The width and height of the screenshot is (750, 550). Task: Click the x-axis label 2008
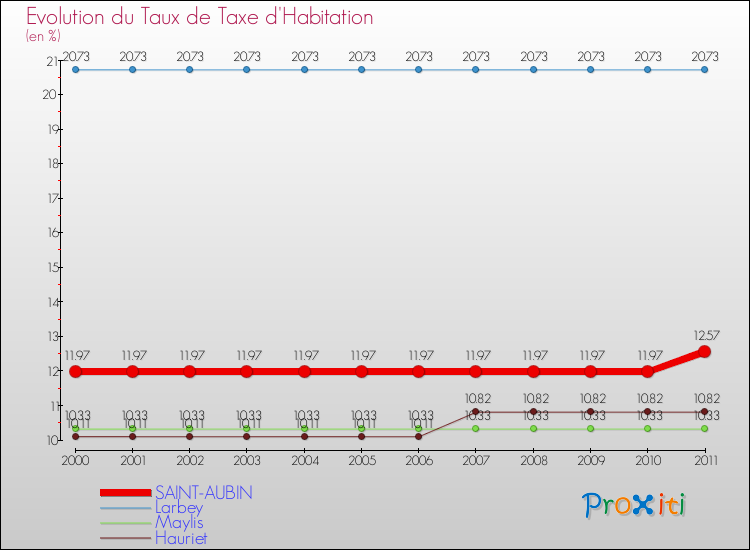pyautogui.click(x=534, y=460)
